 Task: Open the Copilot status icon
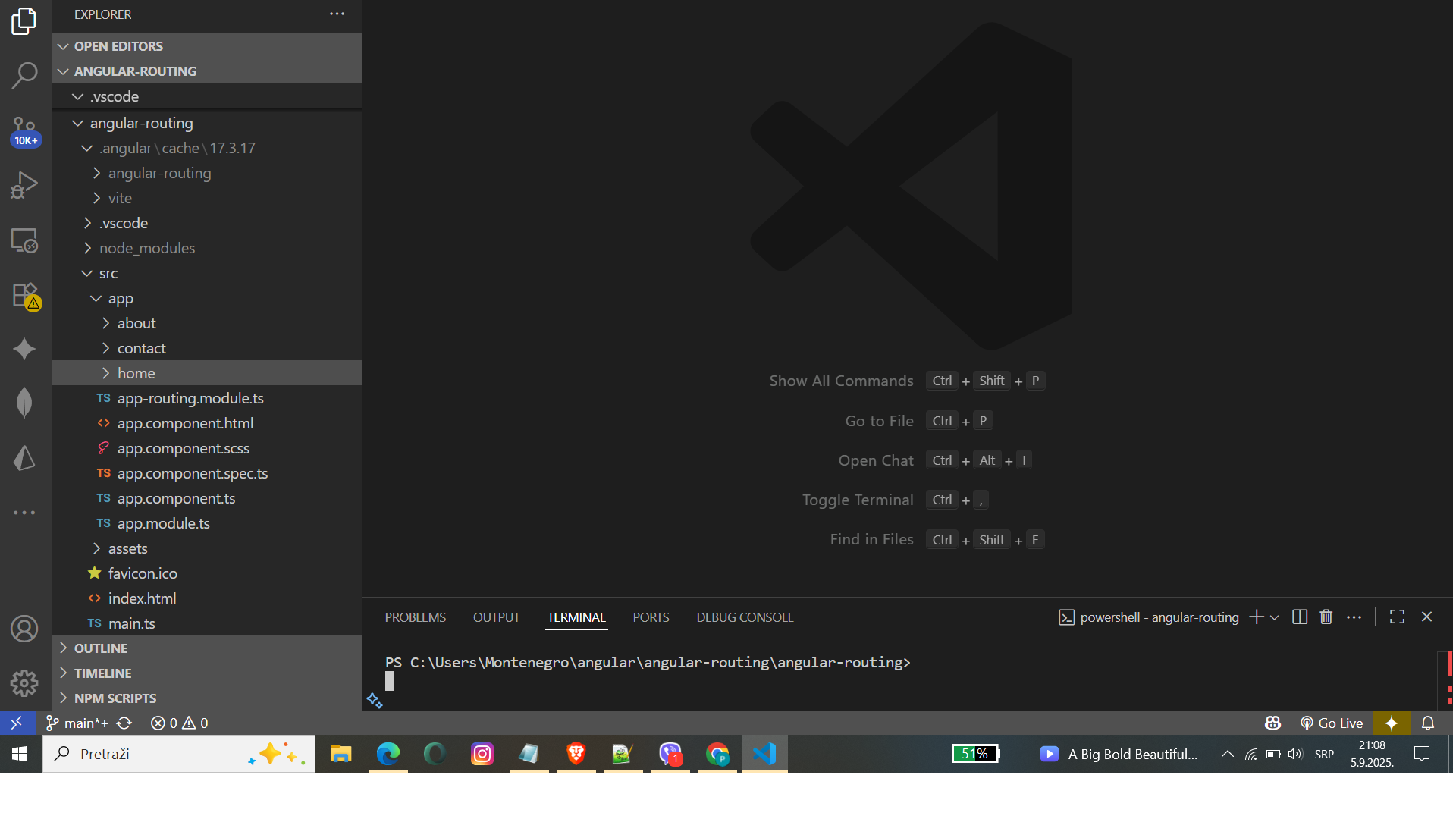tap(1272, 723)
